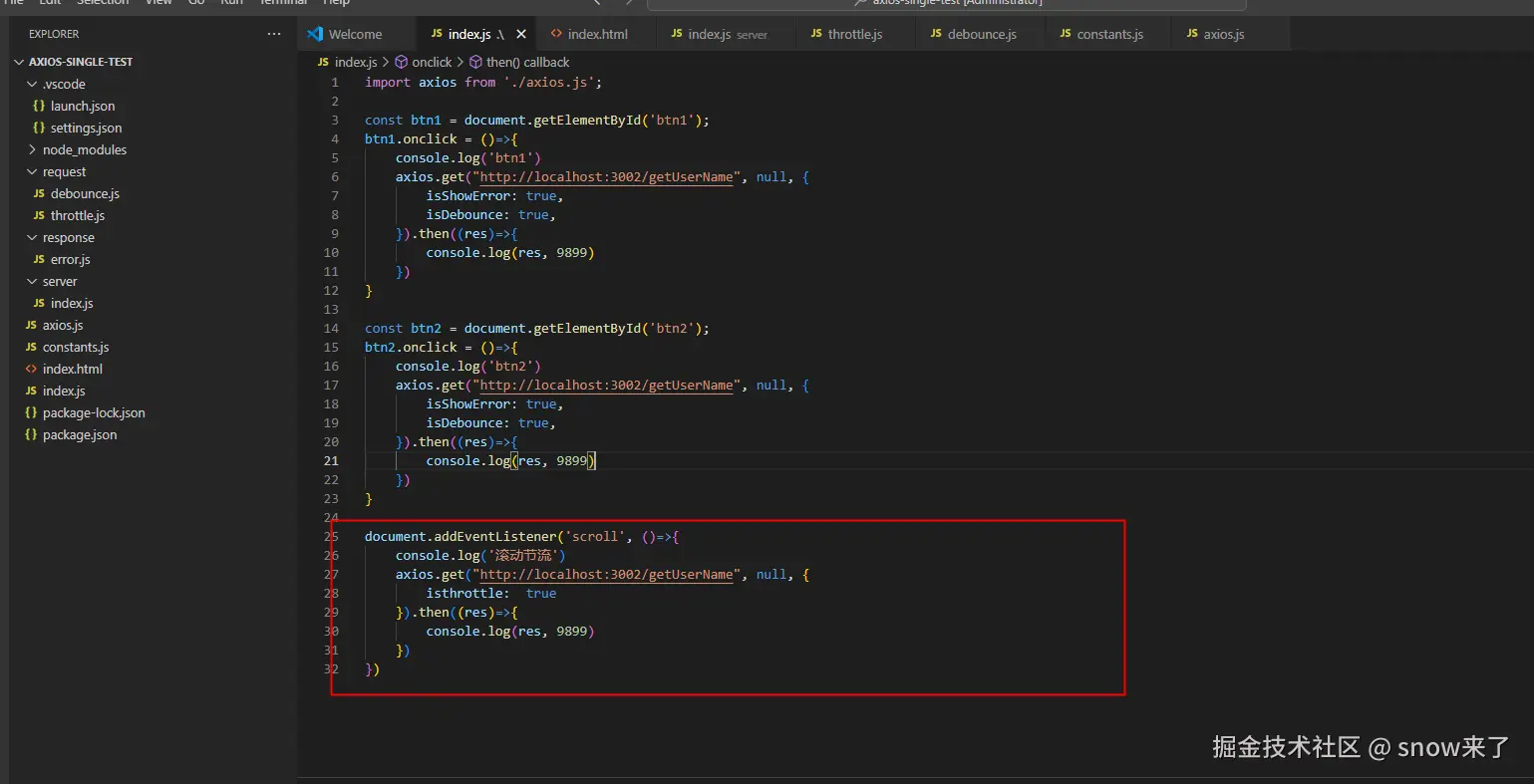The image size is (1534, 784).
Task: Click console.log('btn2') on line 16
Action: pyautogui.click(x=468, y=367)
